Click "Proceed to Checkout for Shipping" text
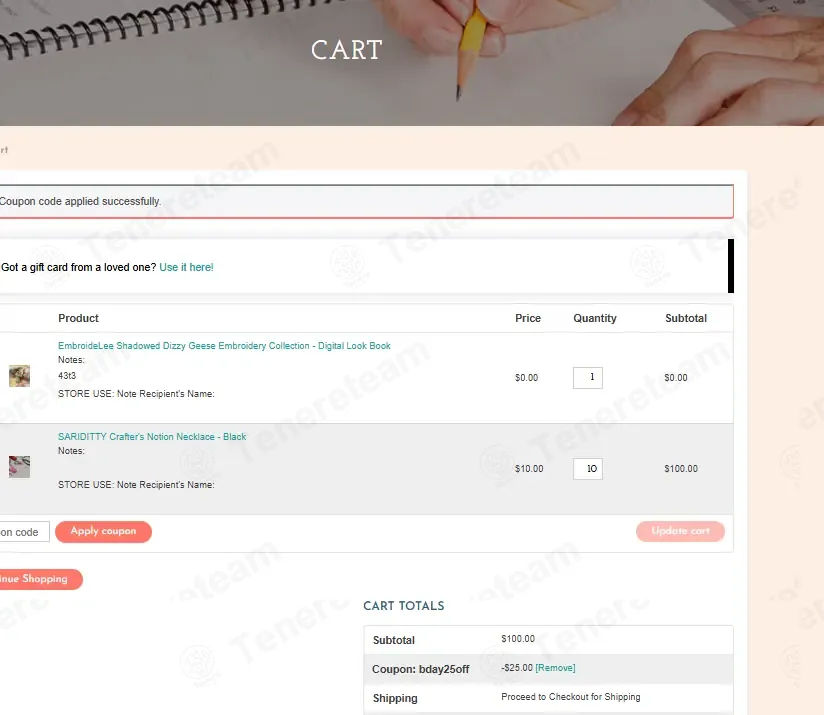The height and width of the screenshot is (715, 824). click(x=570, y=697)
